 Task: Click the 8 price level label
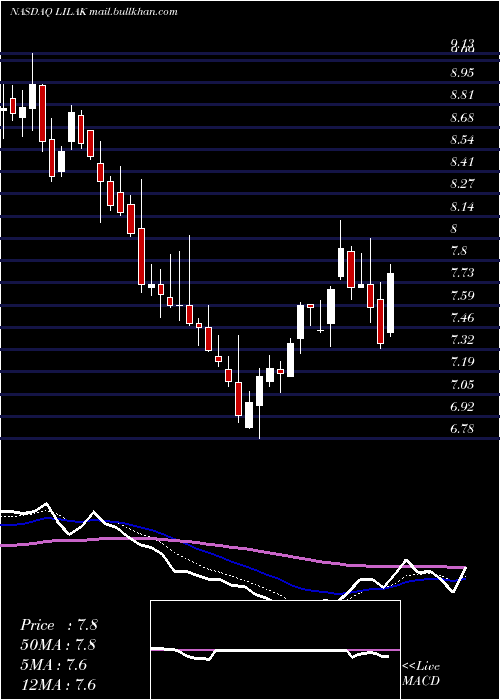click(x=454, y=229)
